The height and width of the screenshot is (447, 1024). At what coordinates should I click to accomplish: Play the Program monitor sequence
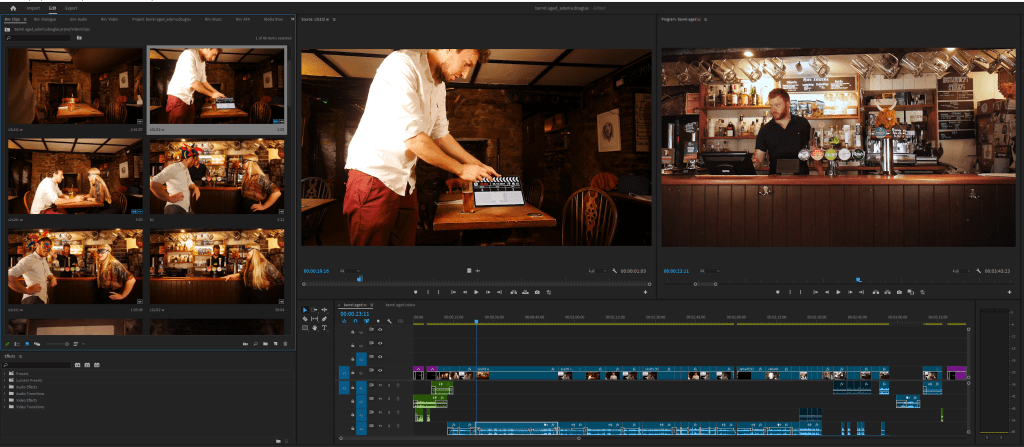pos(838,292)
